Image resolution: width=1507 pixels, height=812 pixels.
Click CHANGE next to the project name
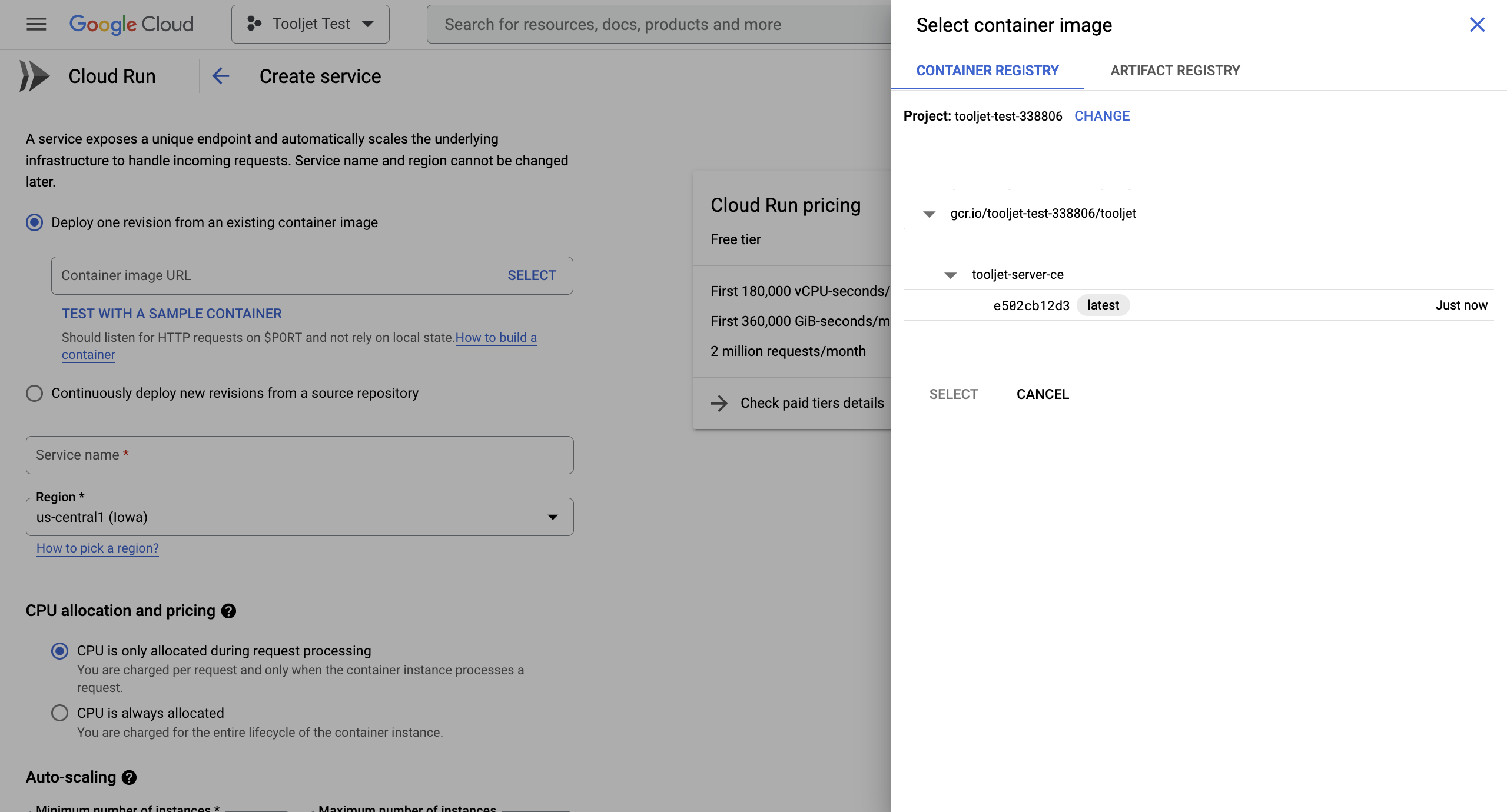coord(1102,116)
